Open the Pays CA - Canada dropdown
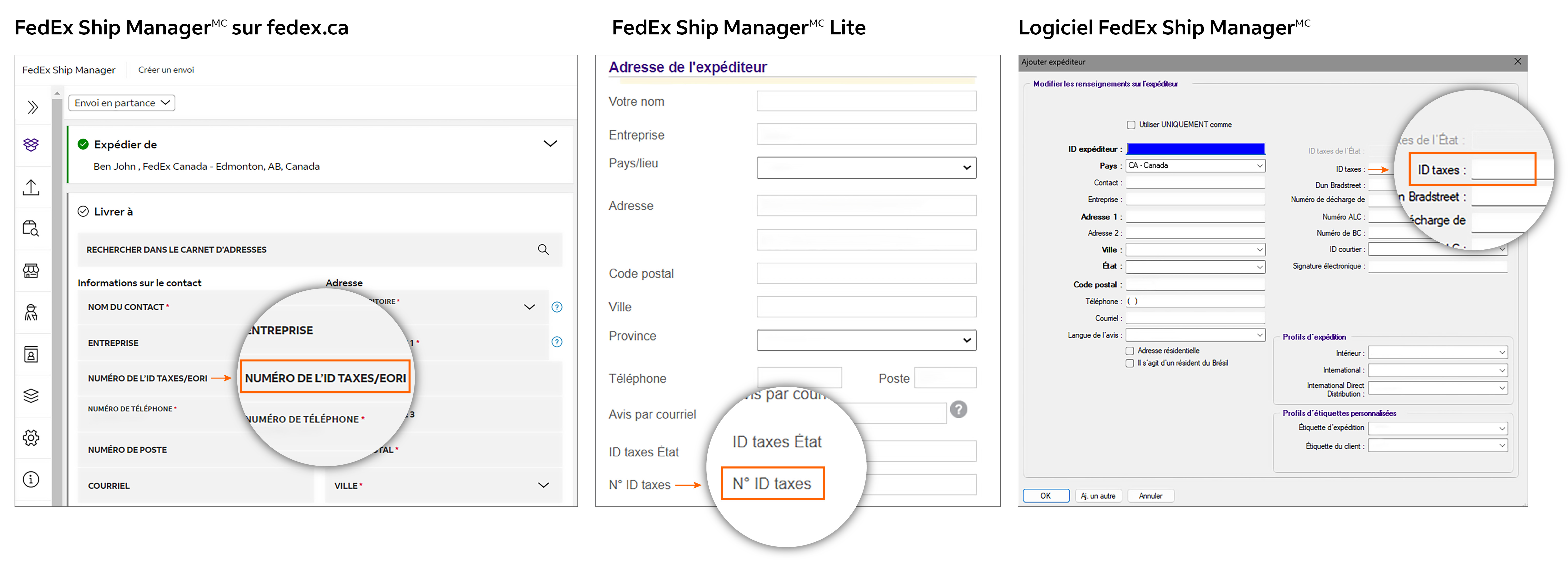 [1196, 166]
